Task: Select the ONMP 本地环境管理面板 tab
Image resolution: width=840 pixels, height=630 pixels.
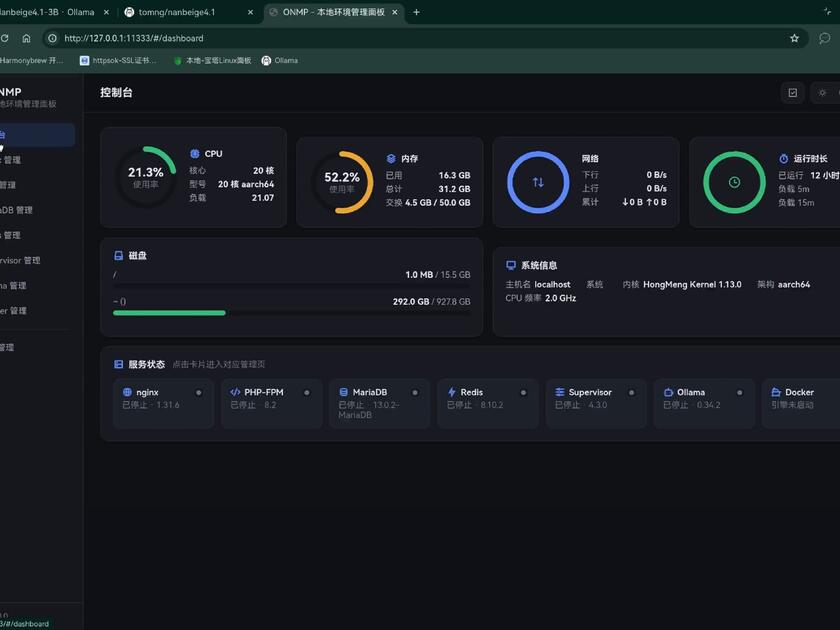Action: [334, 12]
